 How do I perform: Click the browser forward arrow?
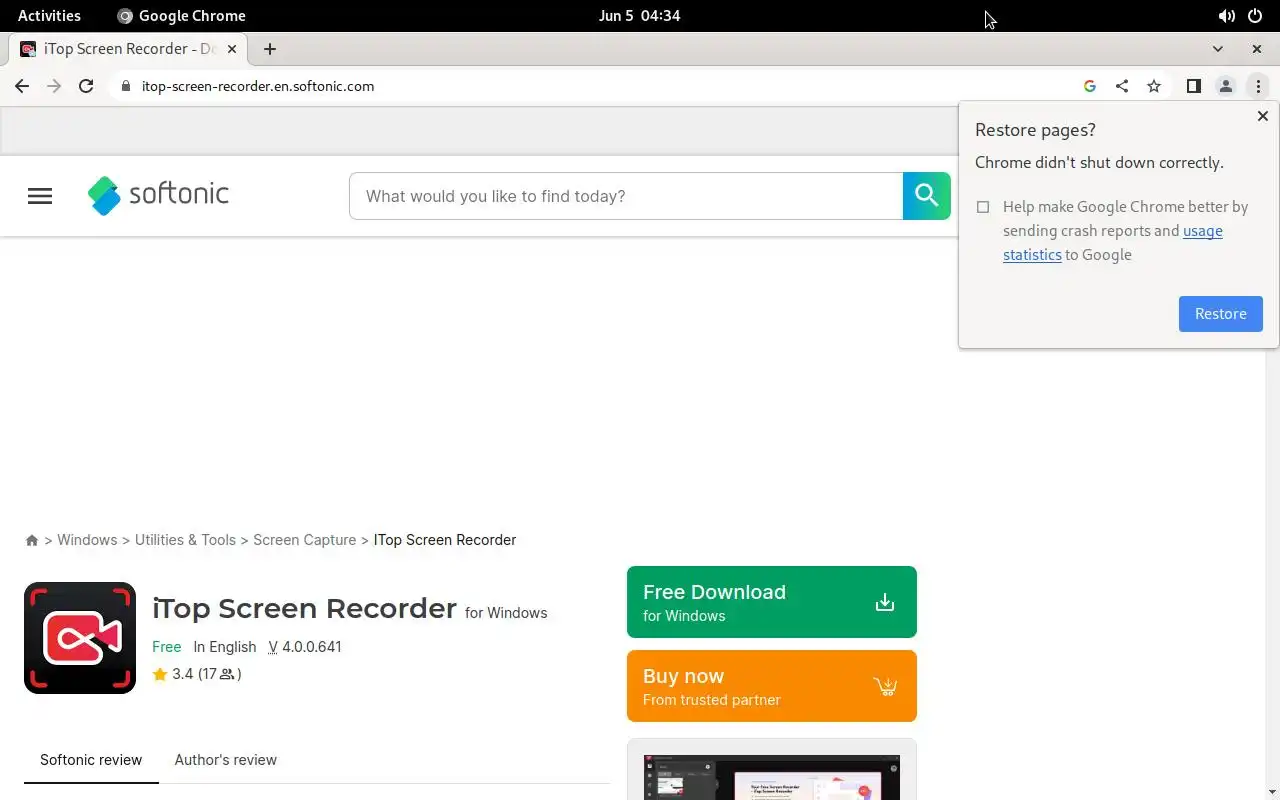[54, 86]
